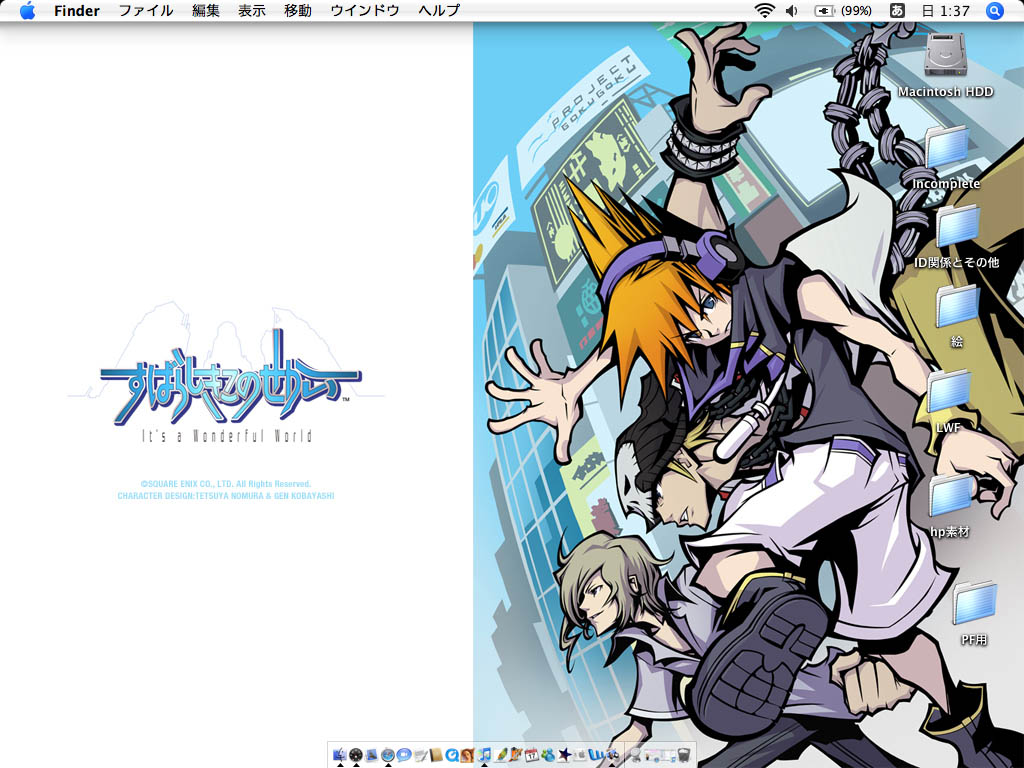Click the Wi-Fi AirPort status icon

tap(764, 10)
